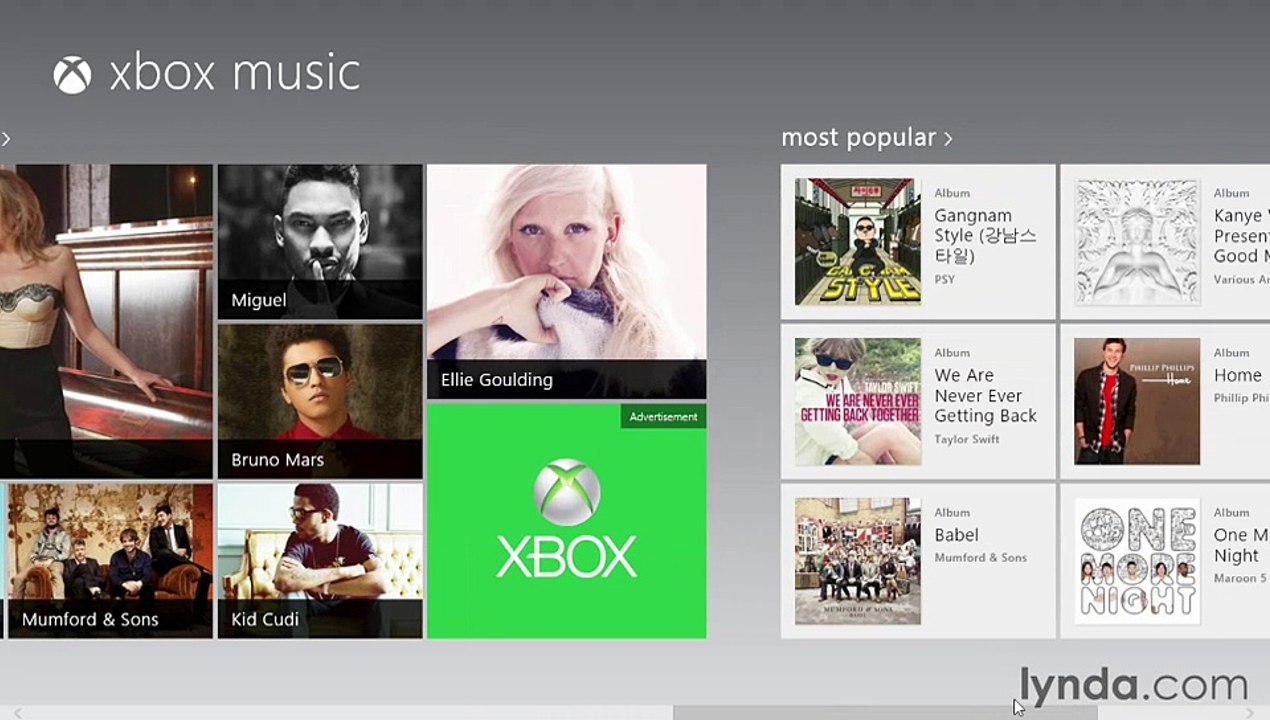Click the Advertisement label on green tile
The image size is (1270, 720).
(x=663, y=416)
